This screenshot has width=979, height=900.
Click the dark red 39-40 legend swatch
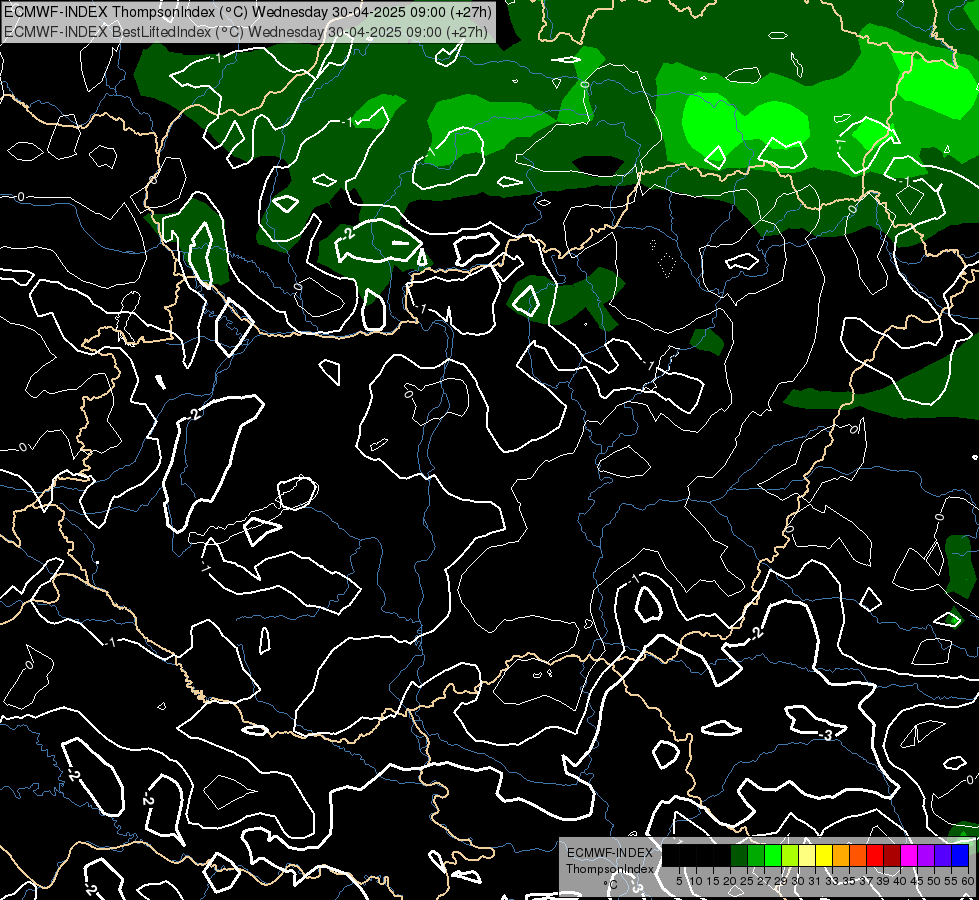892,855
